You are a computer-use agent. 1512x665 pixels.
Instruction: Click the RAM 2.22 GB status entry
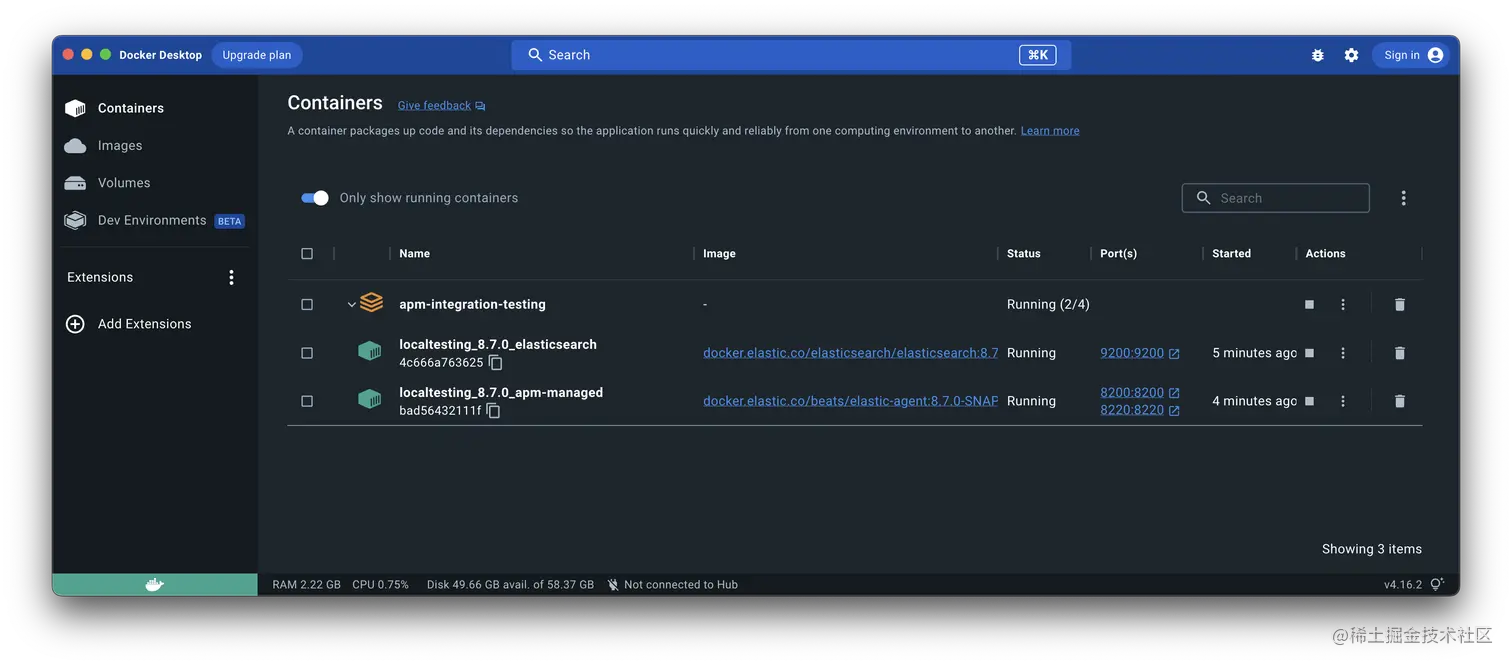(306, 585)
